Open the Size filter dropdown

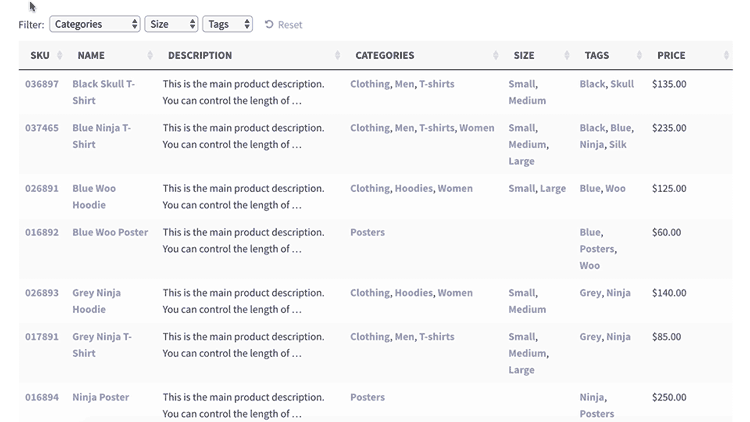[x=171, y=24]
